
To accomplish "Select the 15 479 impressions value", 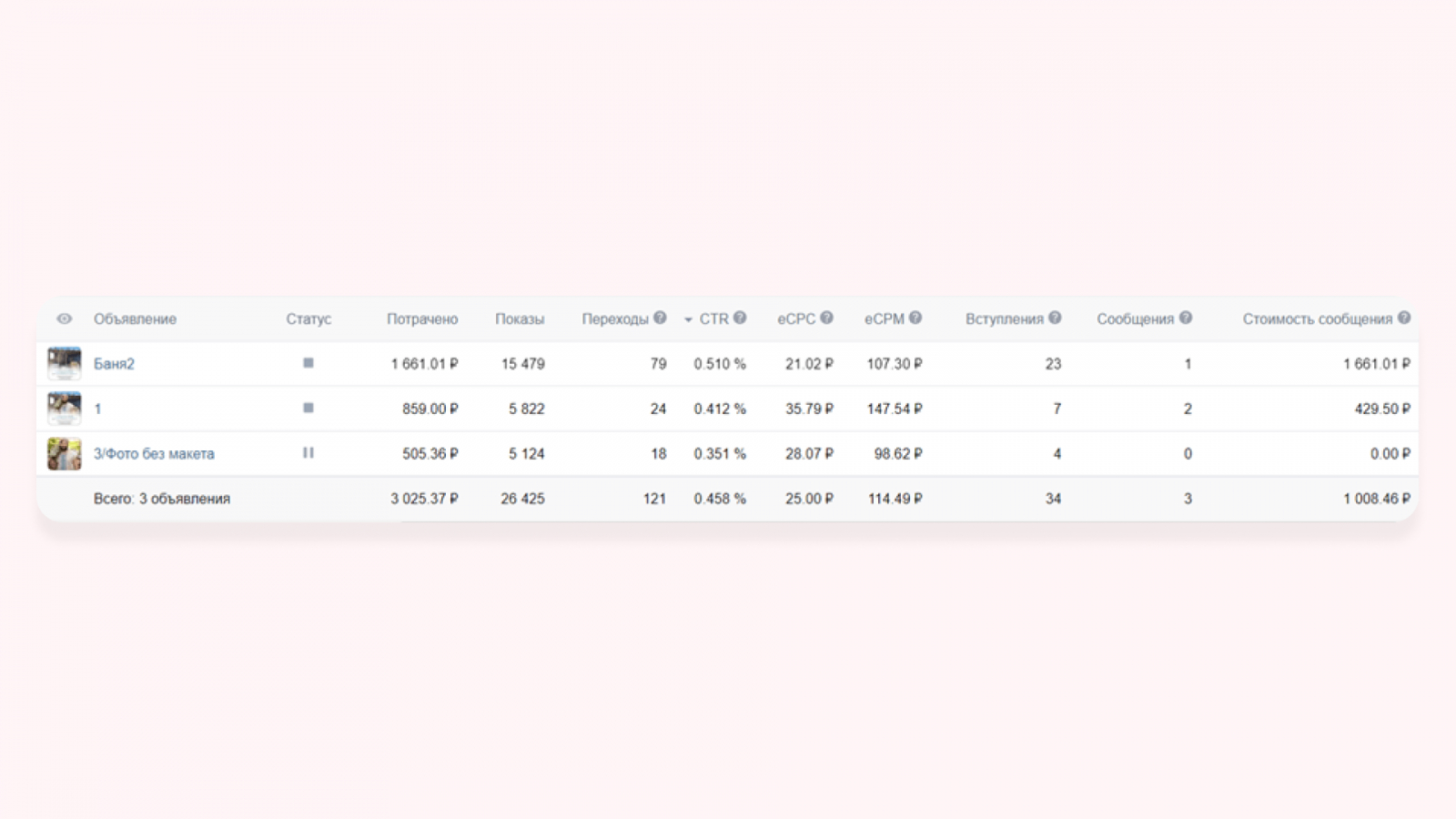I will [523, 364].
